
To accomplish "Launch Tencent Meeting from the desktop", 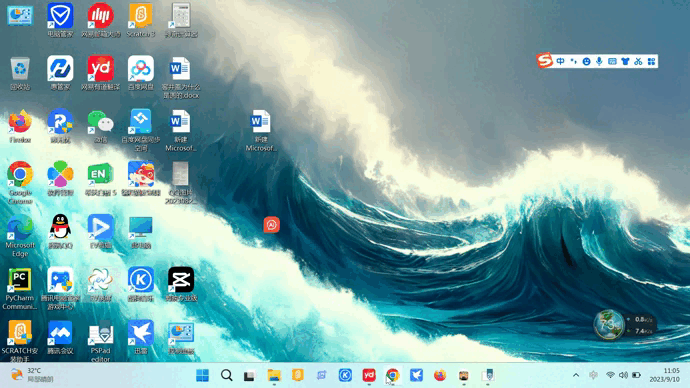I will coord(60,333).
